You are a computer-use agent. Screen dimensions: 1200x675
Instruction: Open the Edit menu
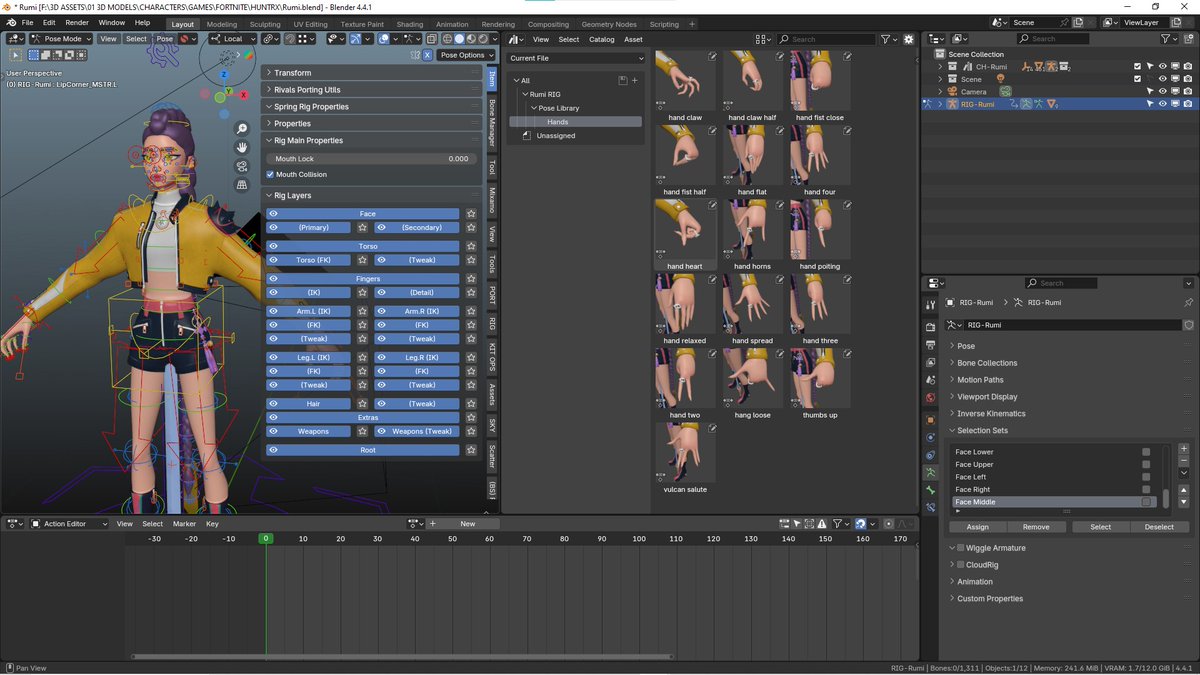coord(49,22)
